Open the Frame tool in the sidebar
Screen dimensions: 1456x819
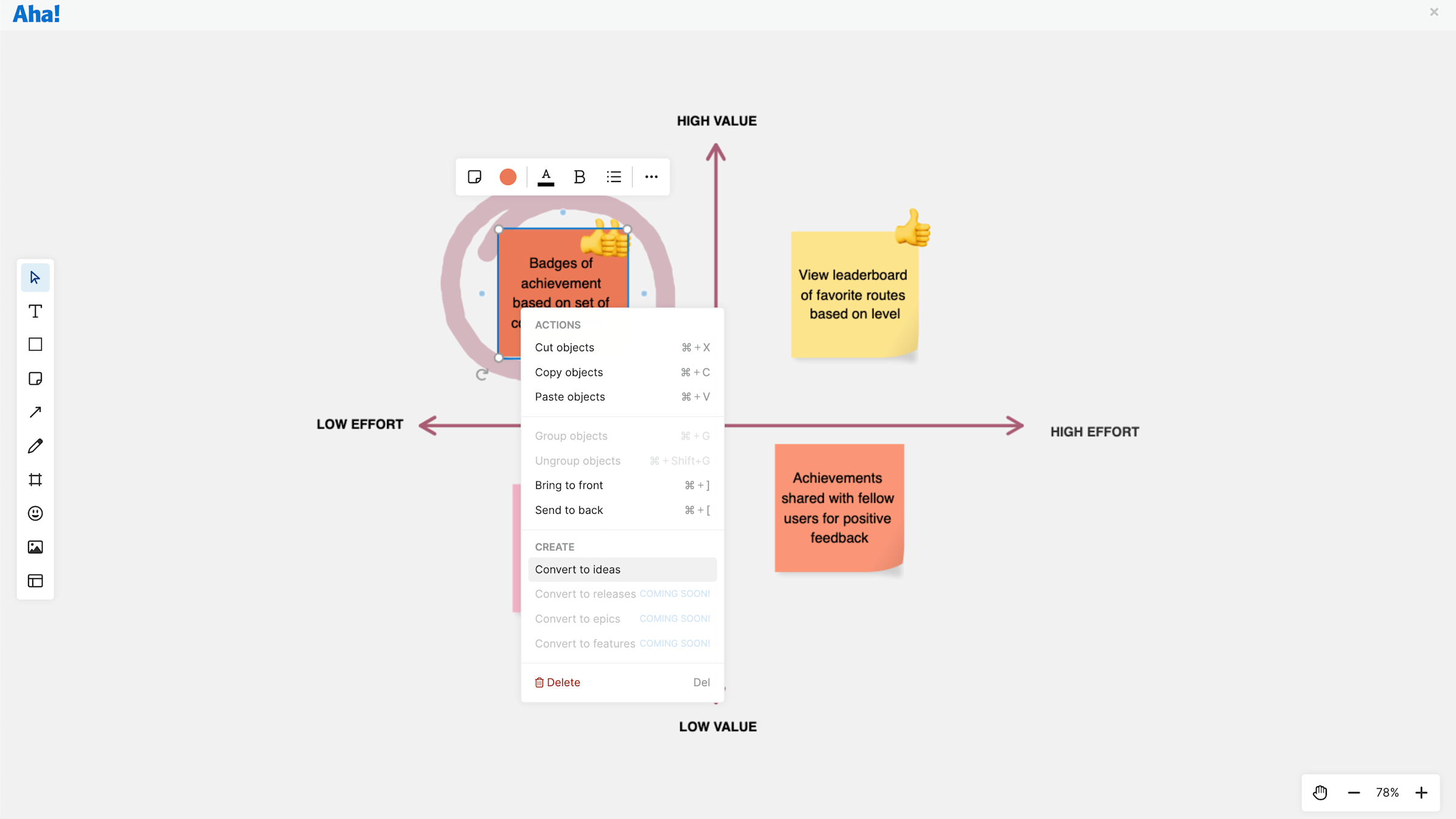[35, 479]
